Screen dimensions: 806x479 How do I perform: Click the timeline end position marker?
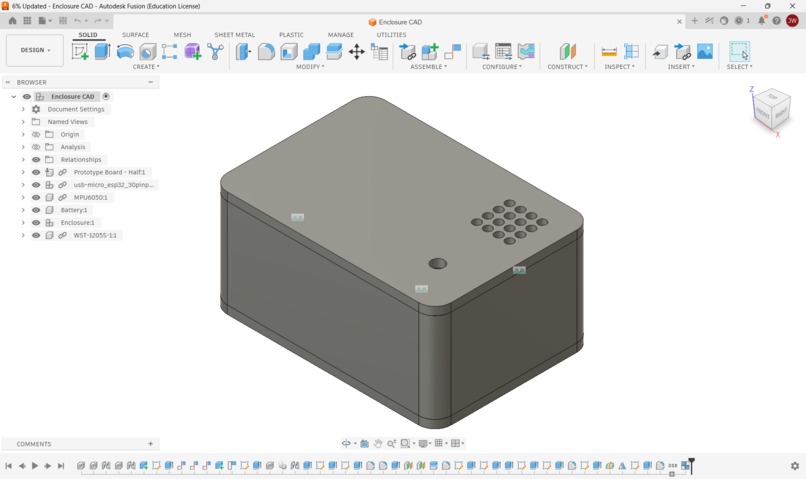[691, 465]
